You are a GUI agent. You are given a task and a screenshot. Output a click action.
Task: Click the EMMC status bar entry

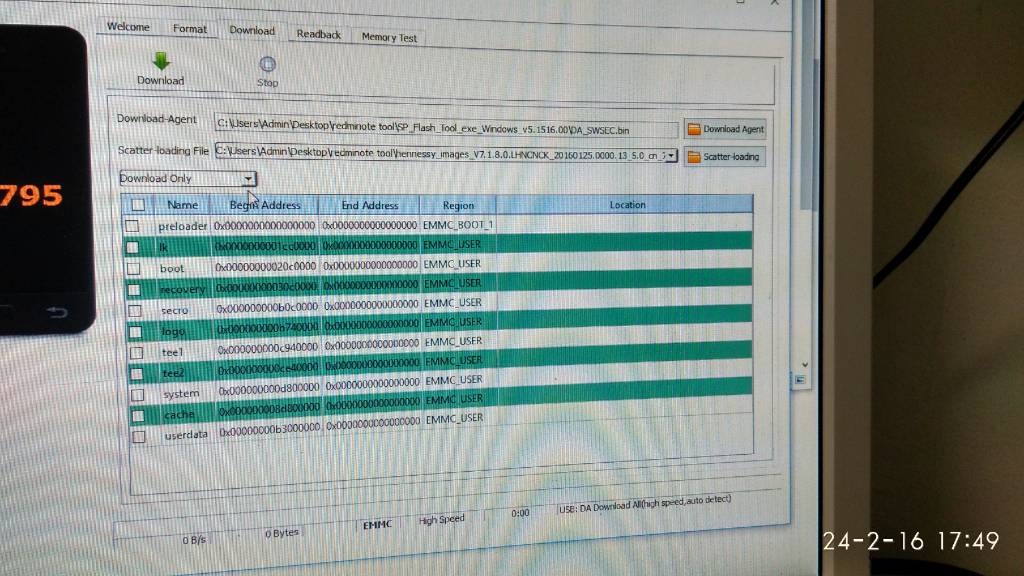[x=377, y=524]
